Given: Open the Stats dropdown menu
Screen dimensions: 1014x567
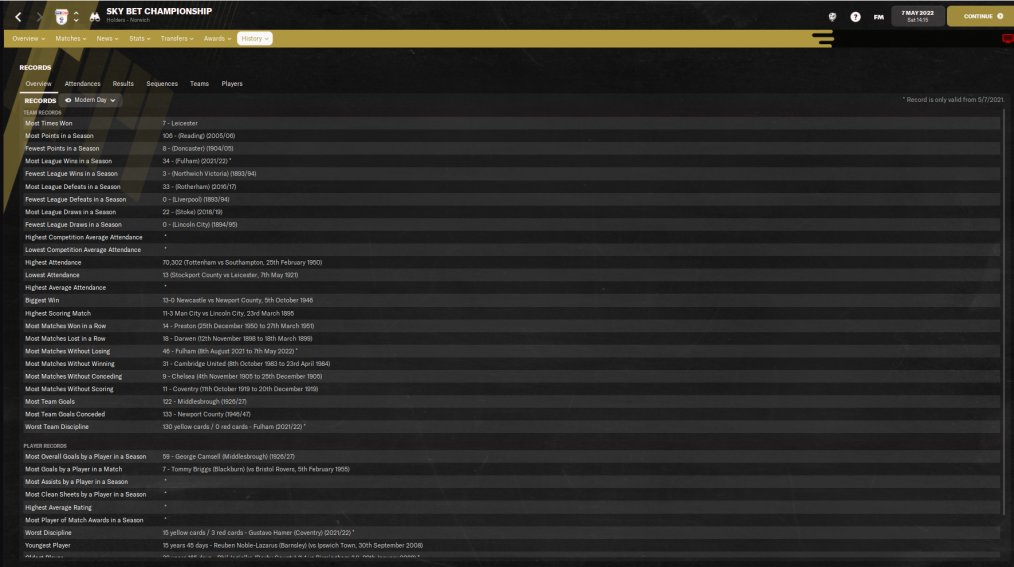Looking at the screenshot, I should [140, 39].
